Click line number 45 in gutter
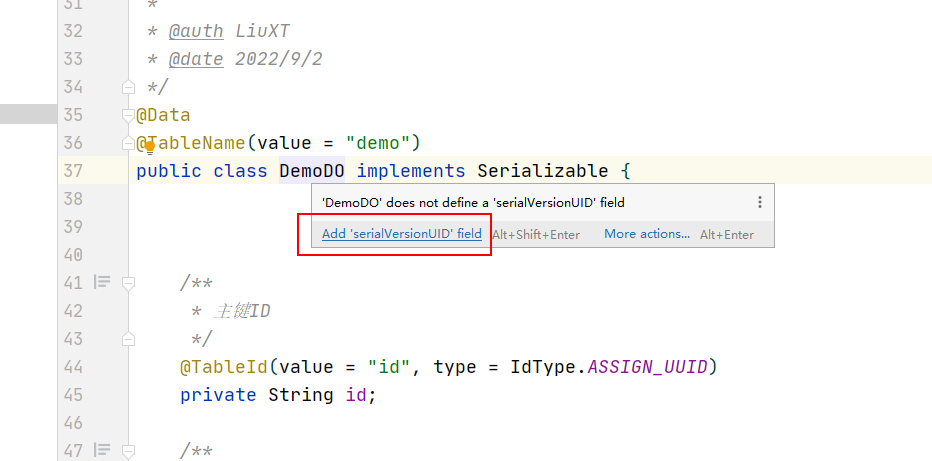This screenshot has width=932, height=461. (72, 395)
